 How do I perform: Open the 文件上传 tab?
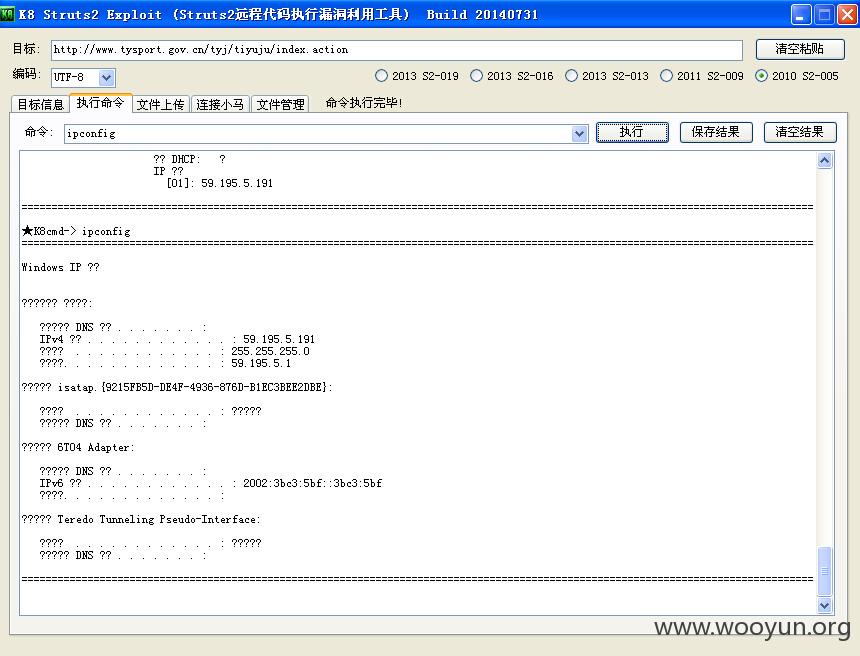point(160,104)
